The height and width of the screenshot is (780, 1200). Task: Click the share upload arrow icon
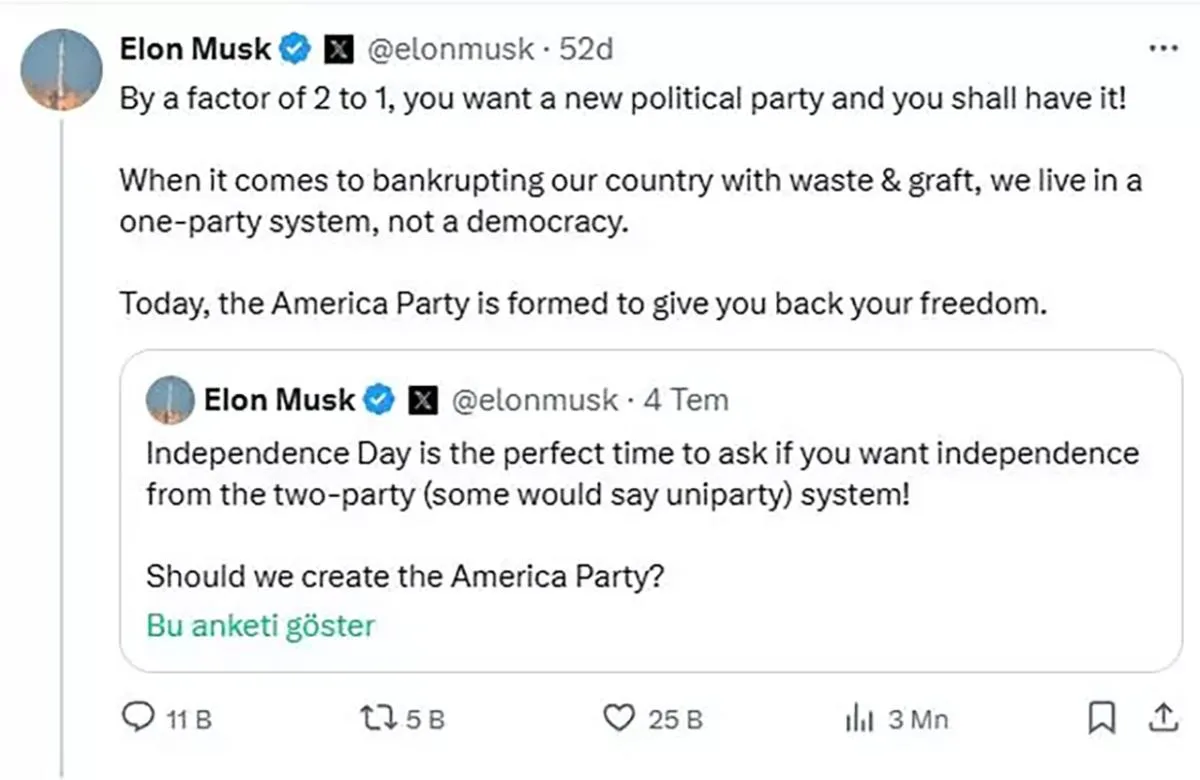(1164, 718)
